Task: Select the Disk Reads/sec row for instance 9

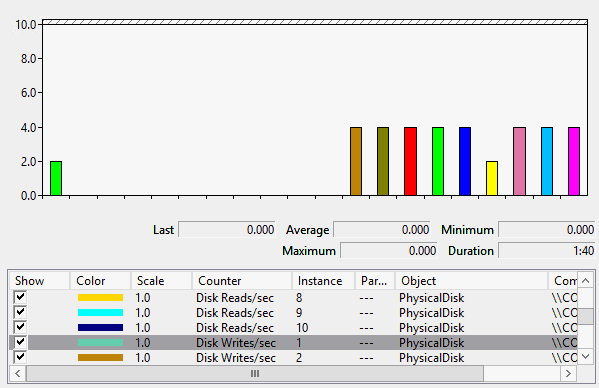Action: point(293,312)
